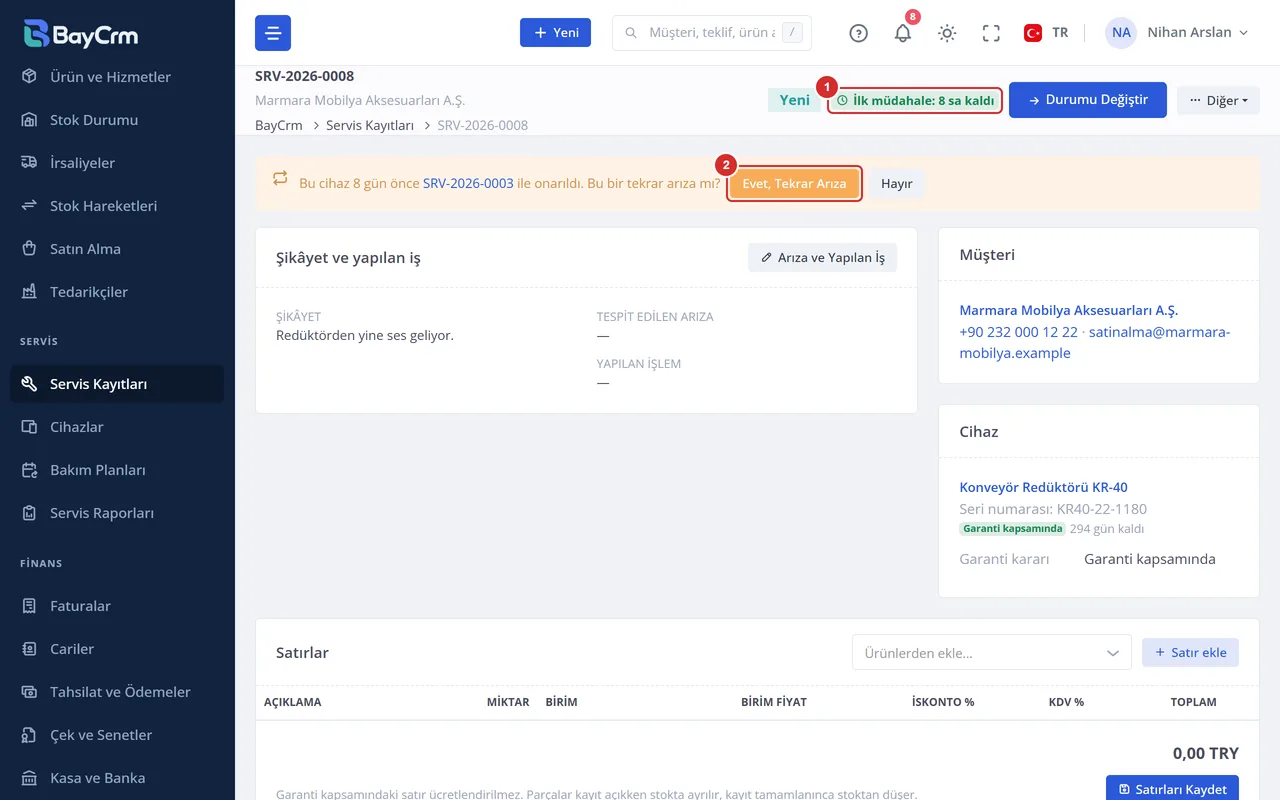Expand the Ürünlerden ekle combo box

point(992,652)
